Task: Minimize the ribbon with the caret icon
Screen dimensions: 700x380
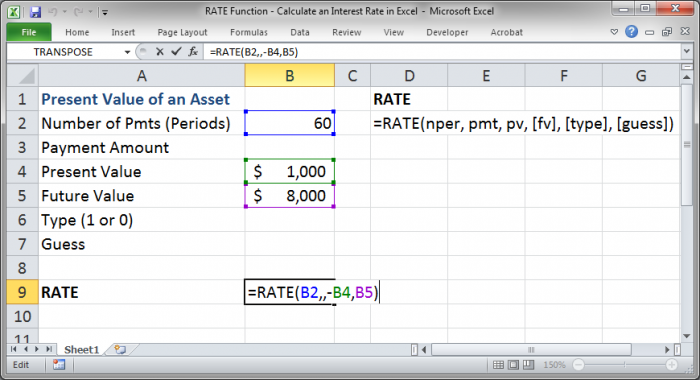Action: (614, 32)
